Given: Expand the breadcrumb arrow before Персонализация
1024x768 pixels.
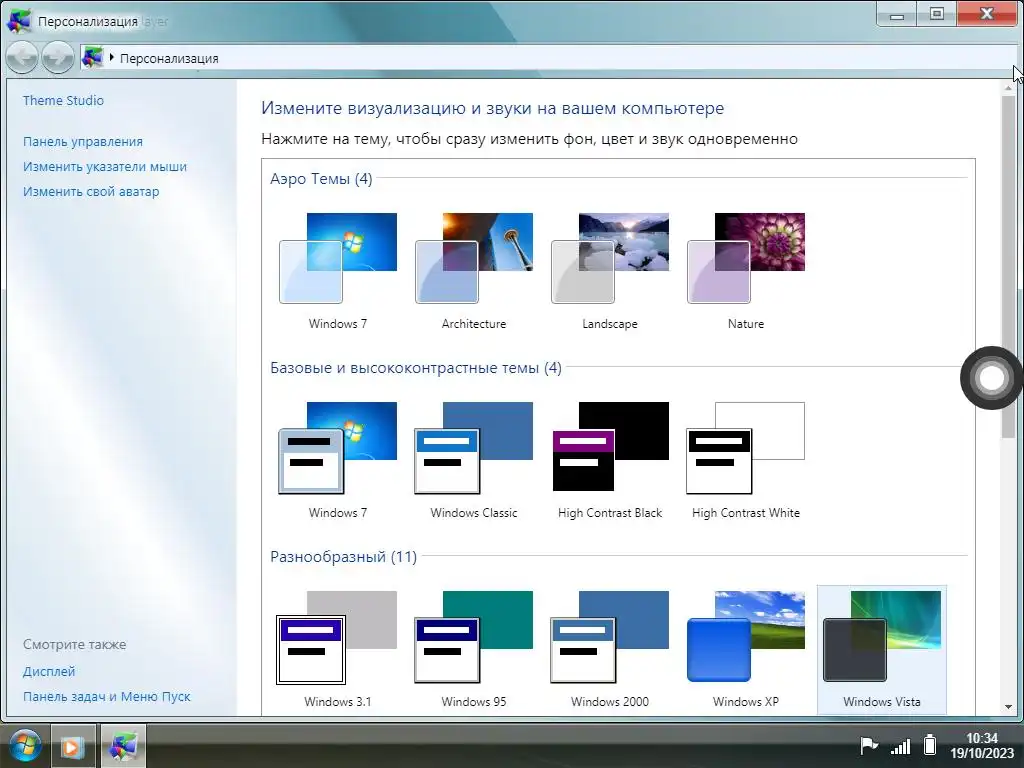Looking at the screenshot, I should click(x=112, y=57).
